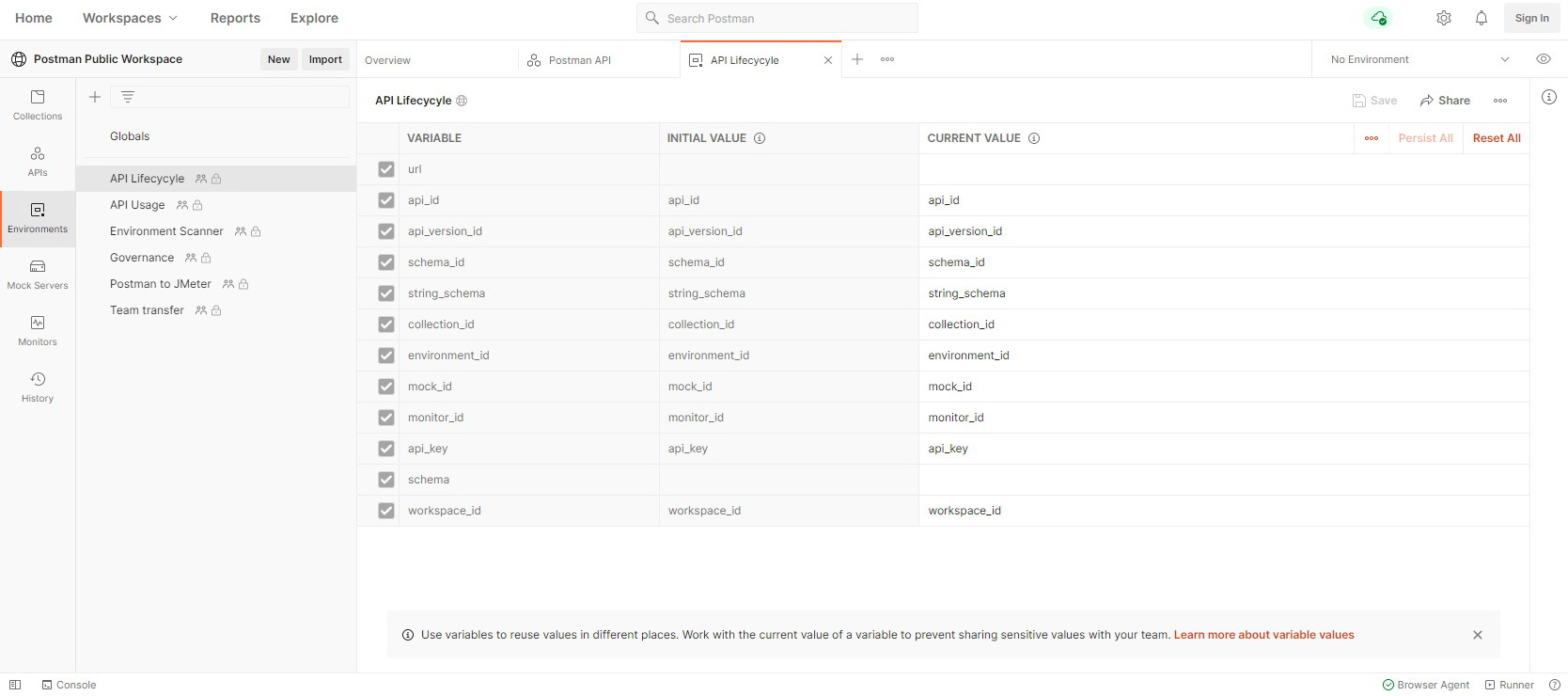Click the filter environments icon
The width and height of the screenshot is (1568, 696).
tap(128, 97)
